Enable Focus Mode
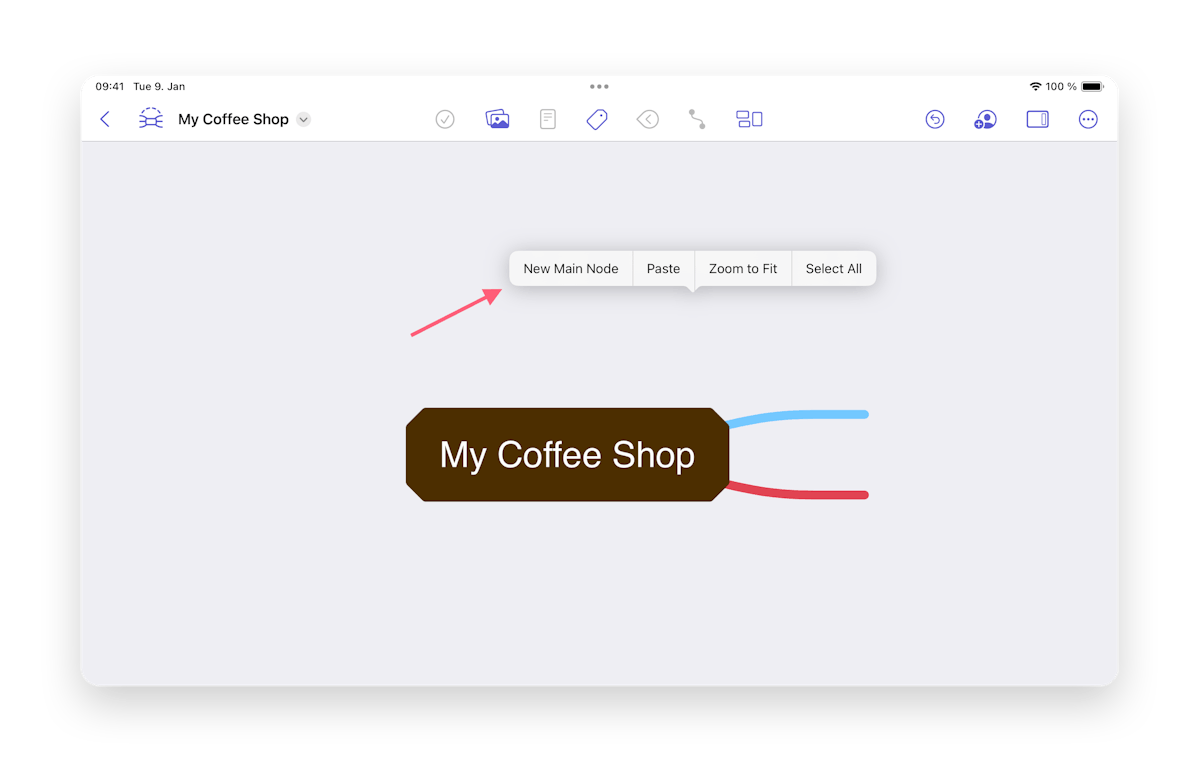This screenshot has height=761, width=1200. (x=647, y=119)
